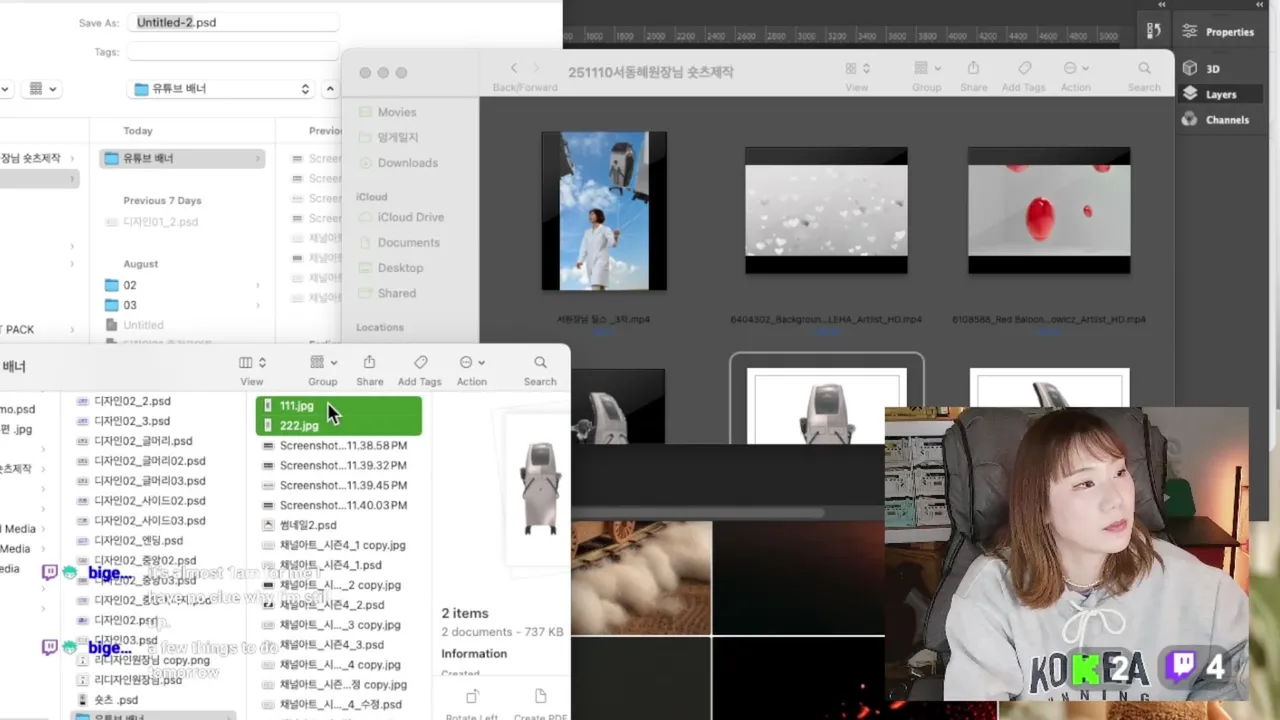Open the Channels panel icon
The image size is (1280, 720).
1189,119
